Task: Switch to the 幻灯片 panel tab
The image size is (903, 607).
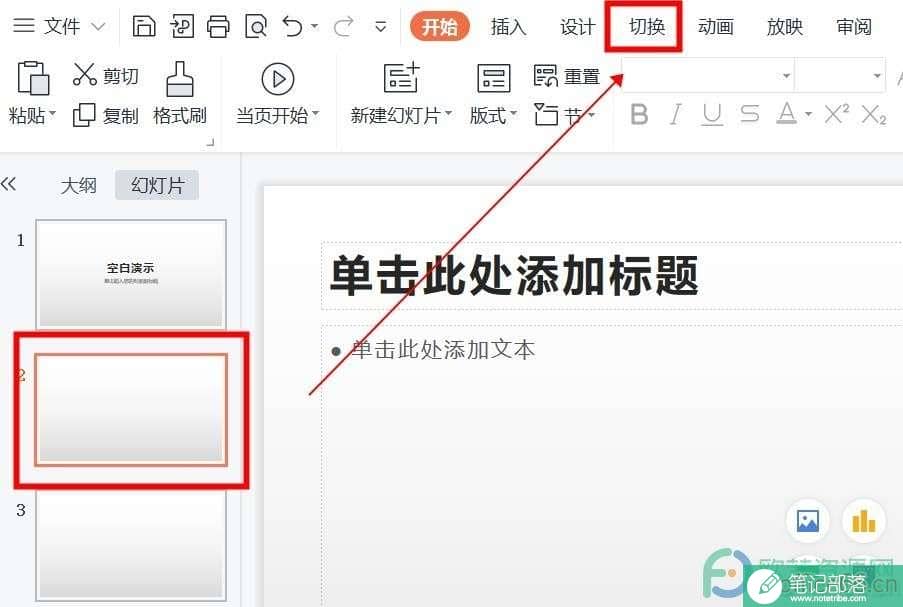Action: coord(157,185)
